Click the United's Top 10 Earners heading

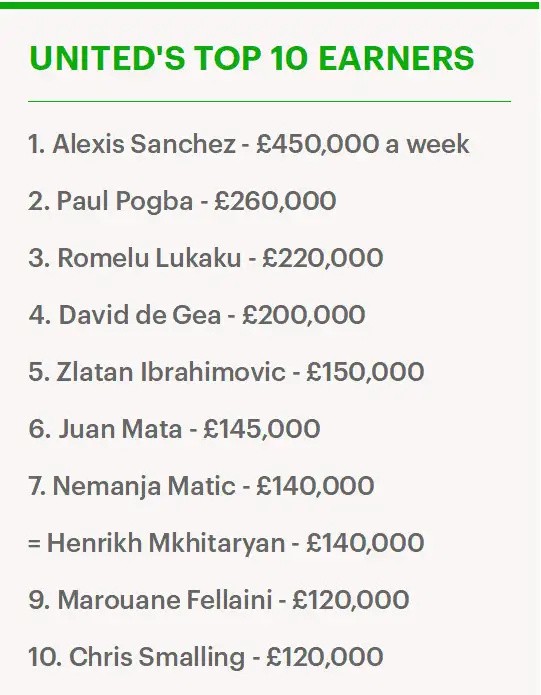(x=251, y=58)
